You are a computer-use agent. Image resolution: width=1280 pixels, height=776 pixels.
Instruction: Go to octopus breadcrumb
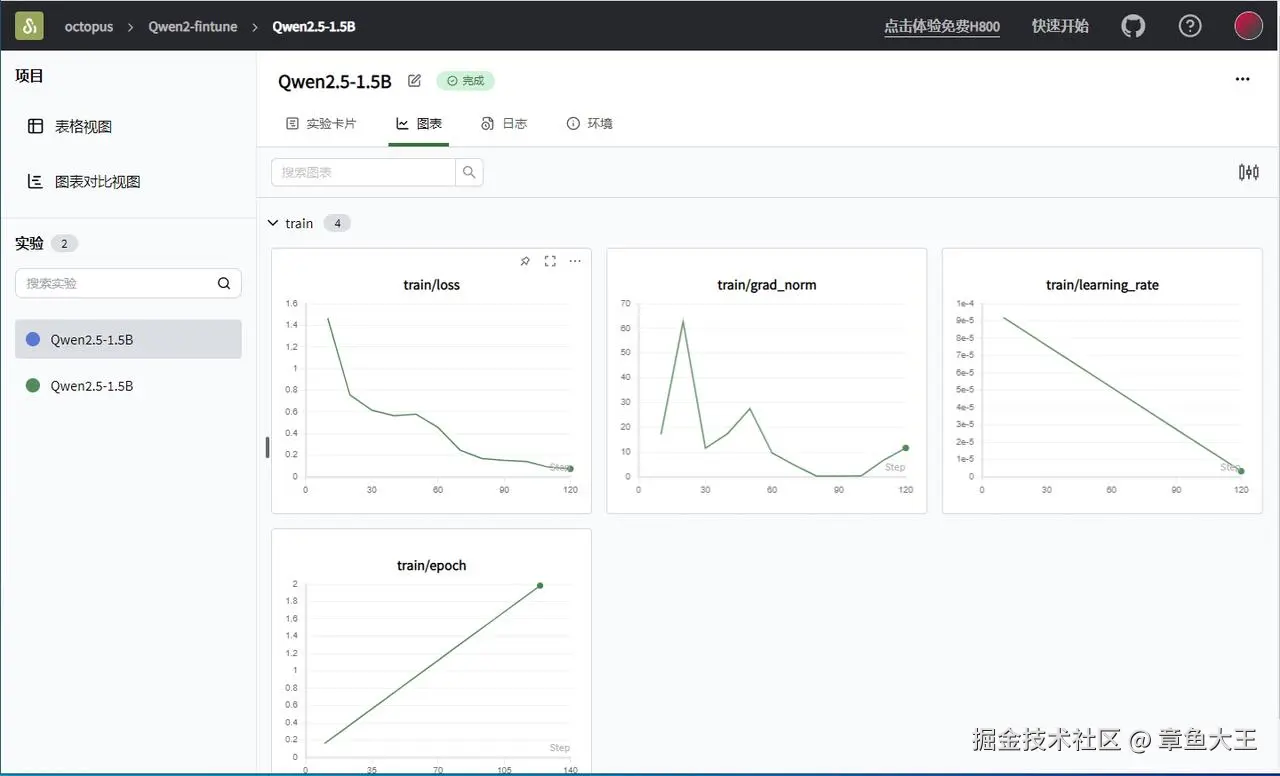[89, 27]
